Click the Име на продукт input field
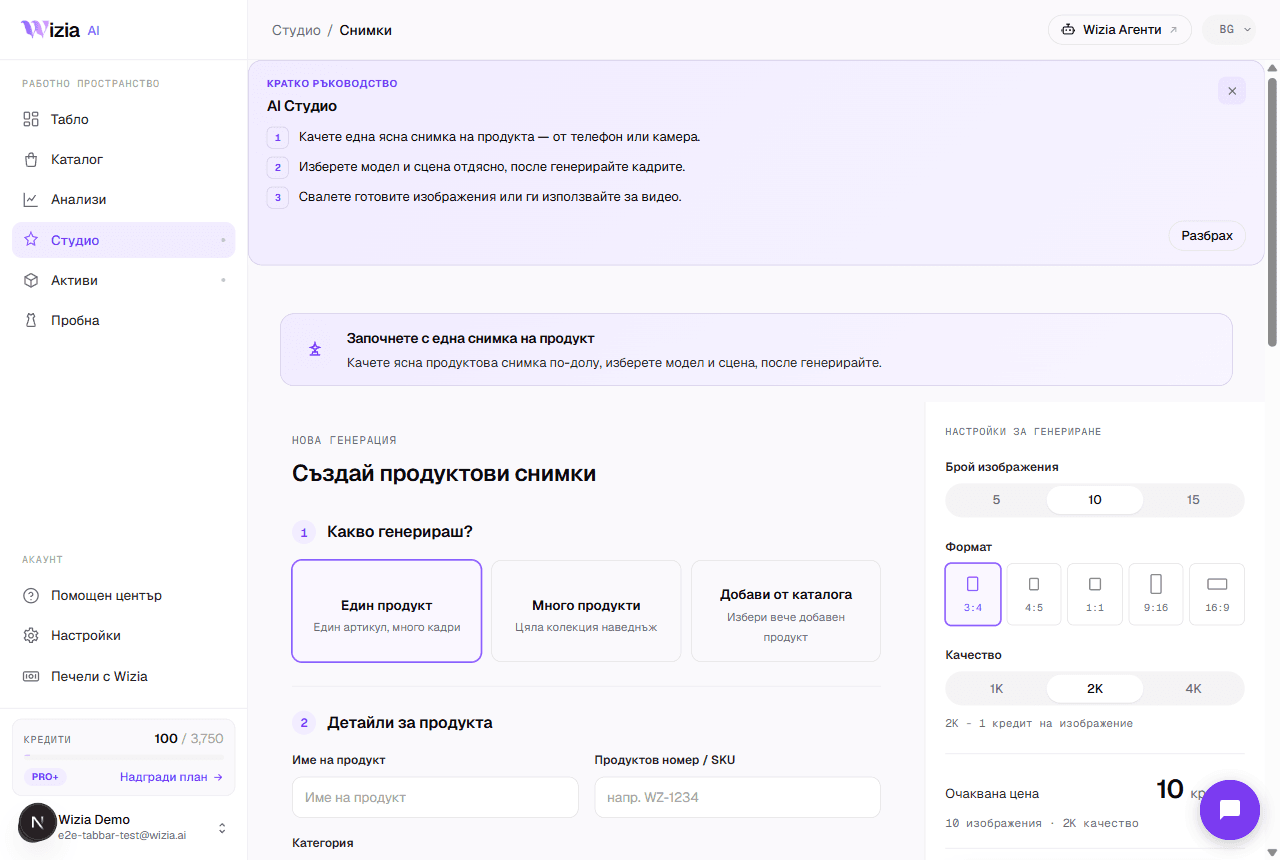The width and height of the screenshot is (1280, 860). pos(435,797)
